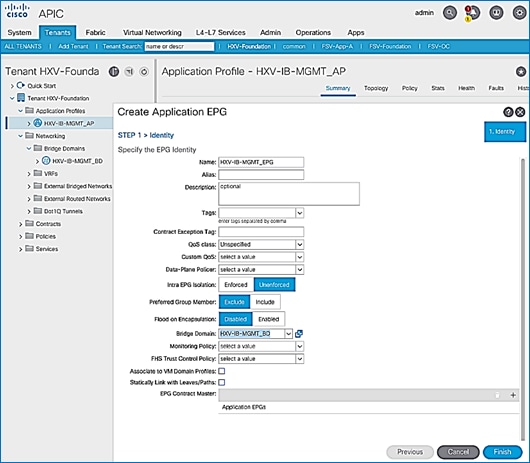Click the Tenant Search input field

click(179, 47)
